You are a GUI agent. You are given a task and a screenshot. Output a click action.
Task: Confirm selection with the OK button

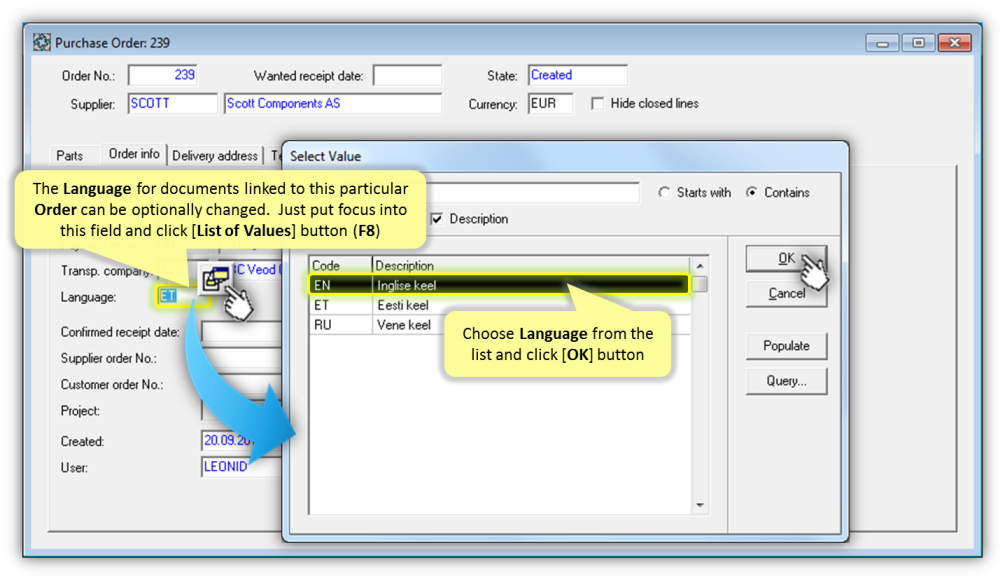click(x=786, y=258)
